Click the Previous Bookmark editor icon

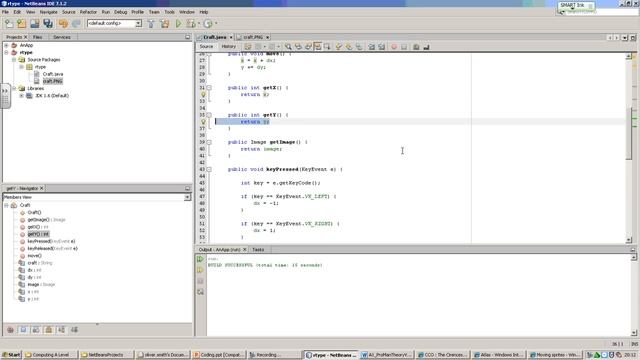coord(338,47)
